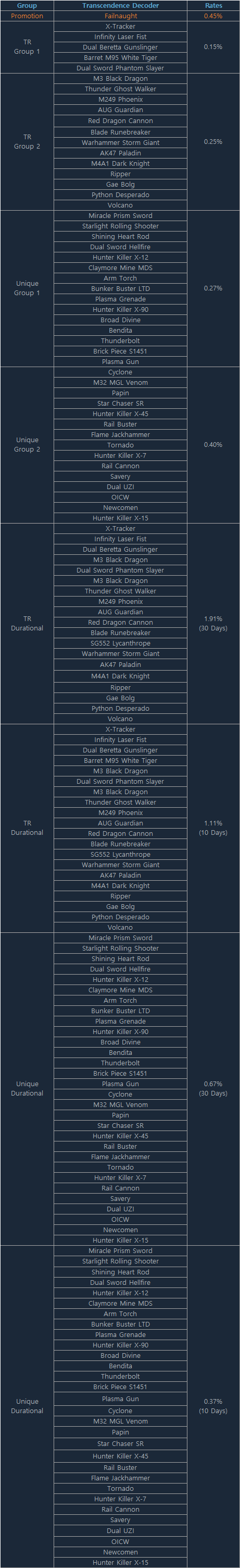Click X-Tracker in TR Group 1
Viewport: 240px width, 1568px height.
120,26
